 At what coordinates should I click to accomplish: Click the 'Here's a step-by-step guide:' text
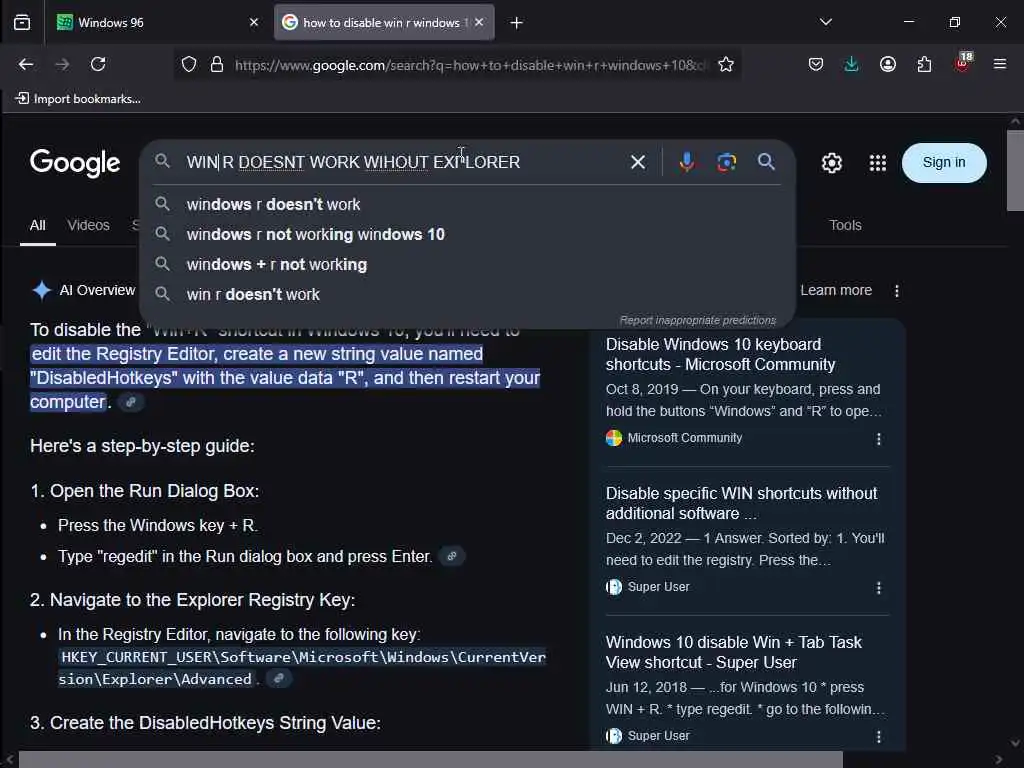coord(142,446)
